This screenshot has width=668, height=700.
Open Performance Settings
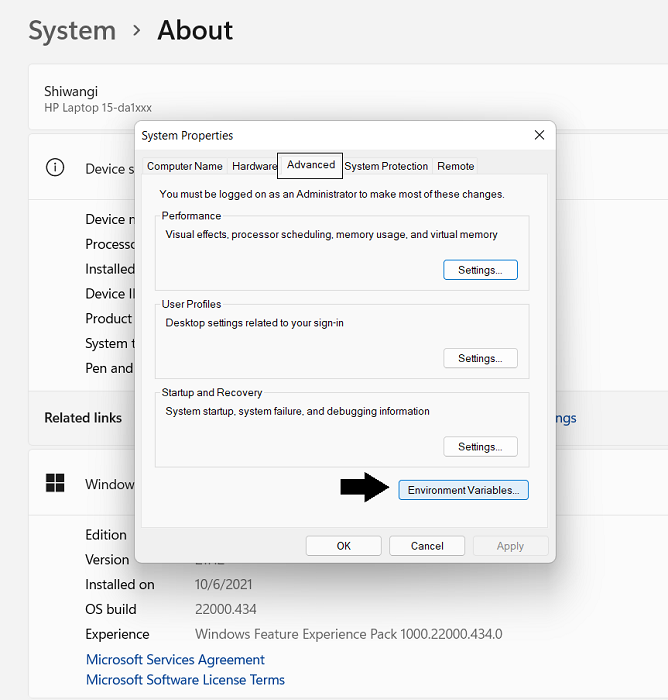pos(480,270)
